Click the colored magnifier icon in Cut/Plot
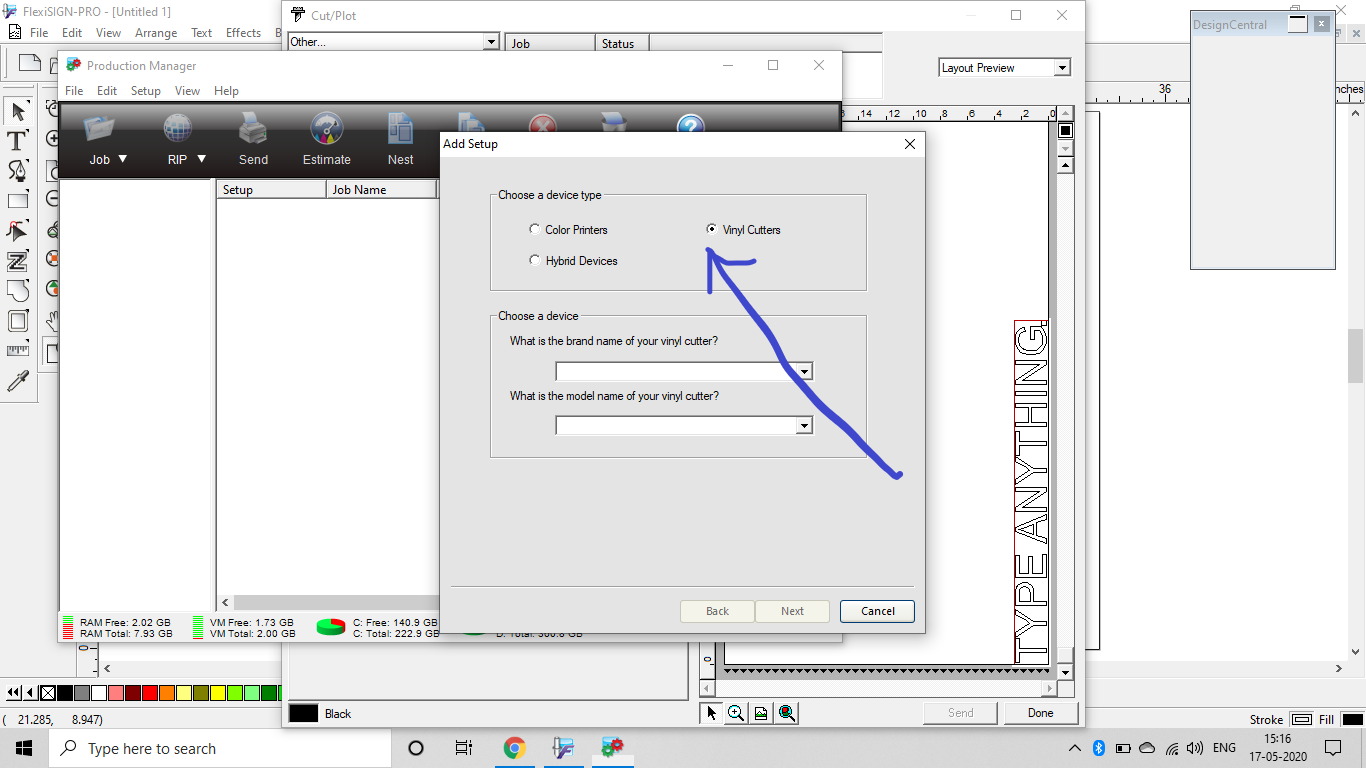The image size is (1366, 768). pos(787,713)
